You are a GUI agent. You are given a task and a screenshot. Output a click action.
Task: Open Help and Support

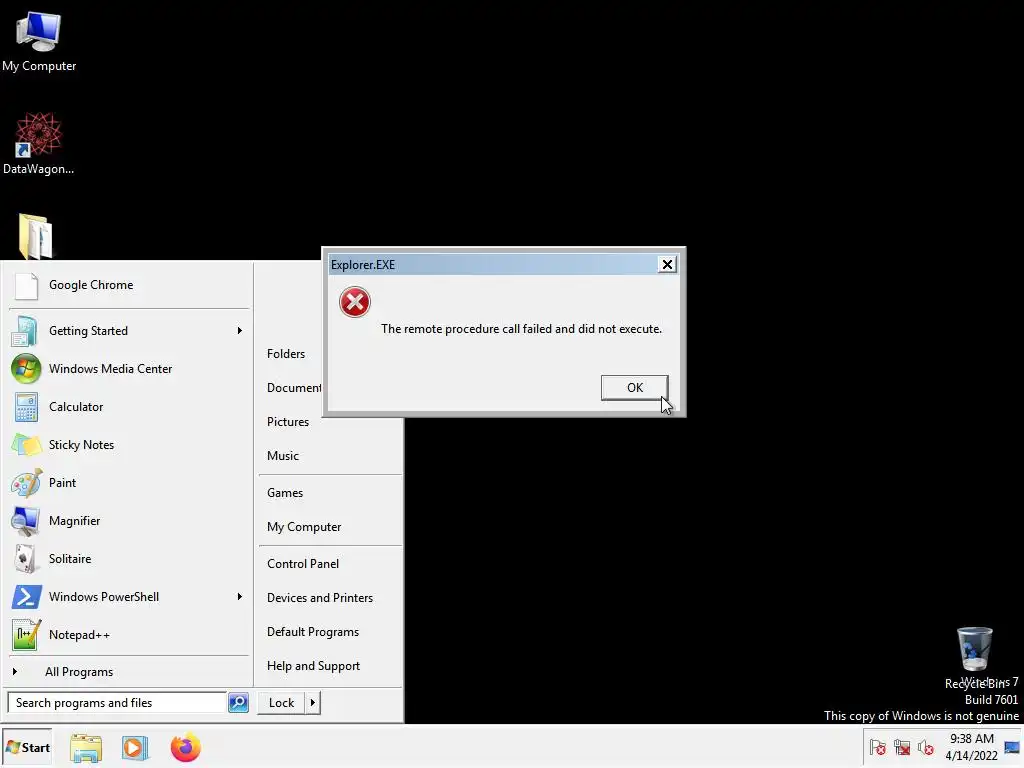313,665
